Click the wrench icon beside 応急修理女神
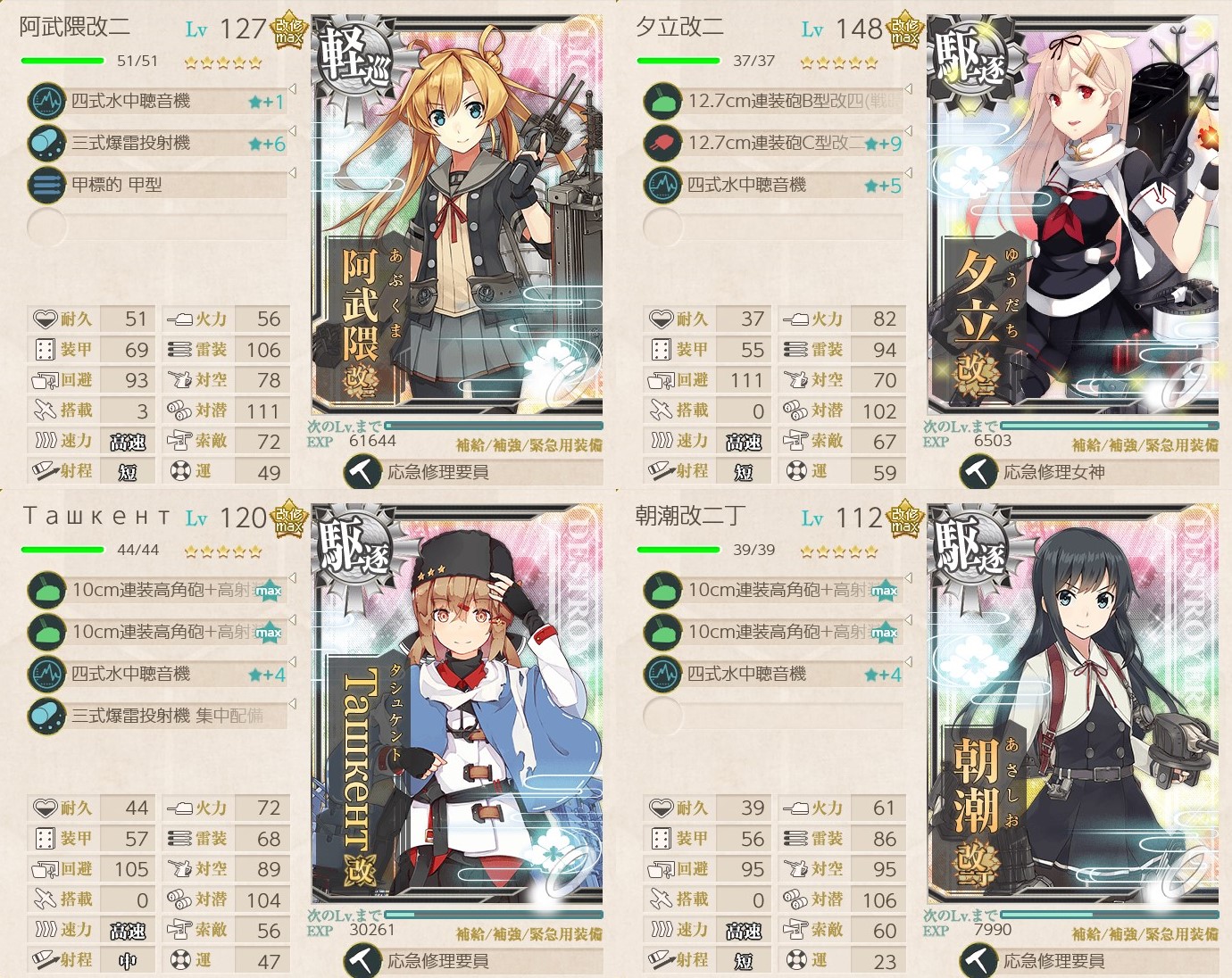 [x=978, y=472]
